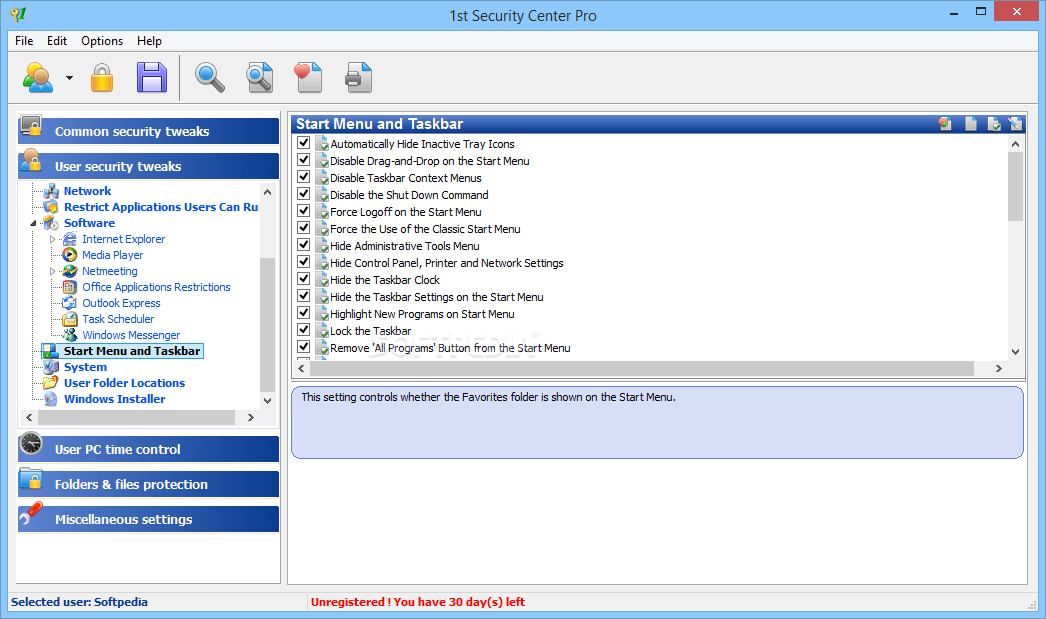Toggle Hide the Taskbar Clock checkbox

tap(304, 279)
